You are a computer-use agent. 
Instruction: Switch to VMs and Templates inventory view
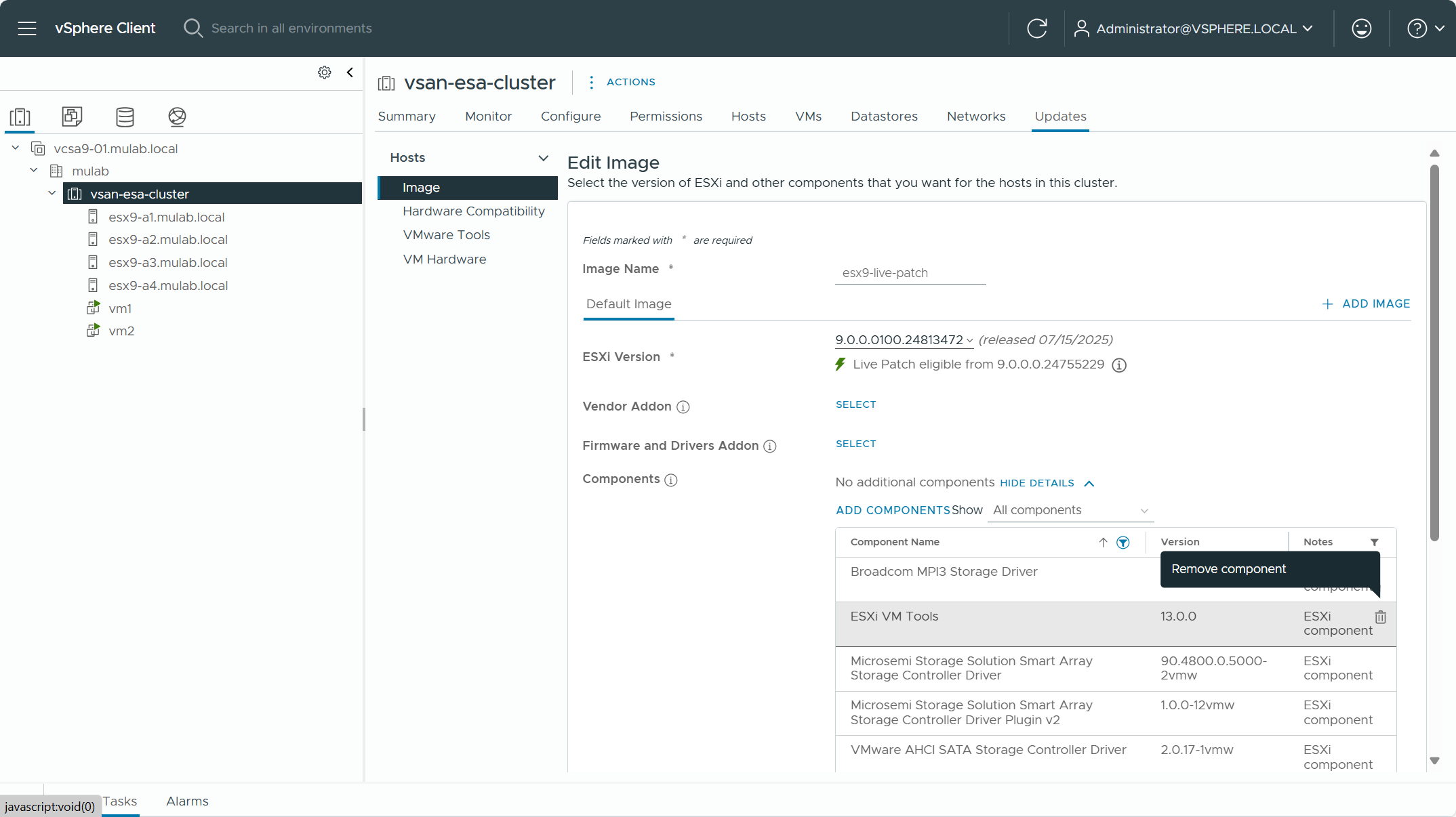point(72,117)
